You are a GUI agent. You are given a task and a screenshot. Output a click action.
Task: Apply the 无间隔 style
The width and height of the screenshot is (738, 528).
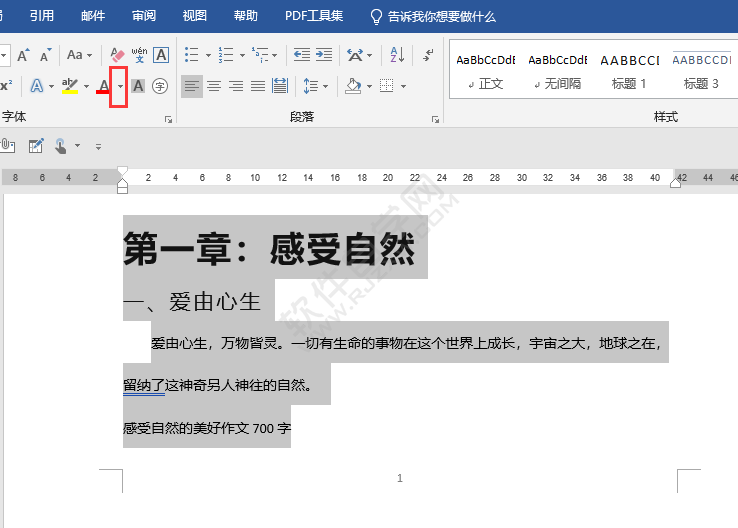[x=558, y=71]
